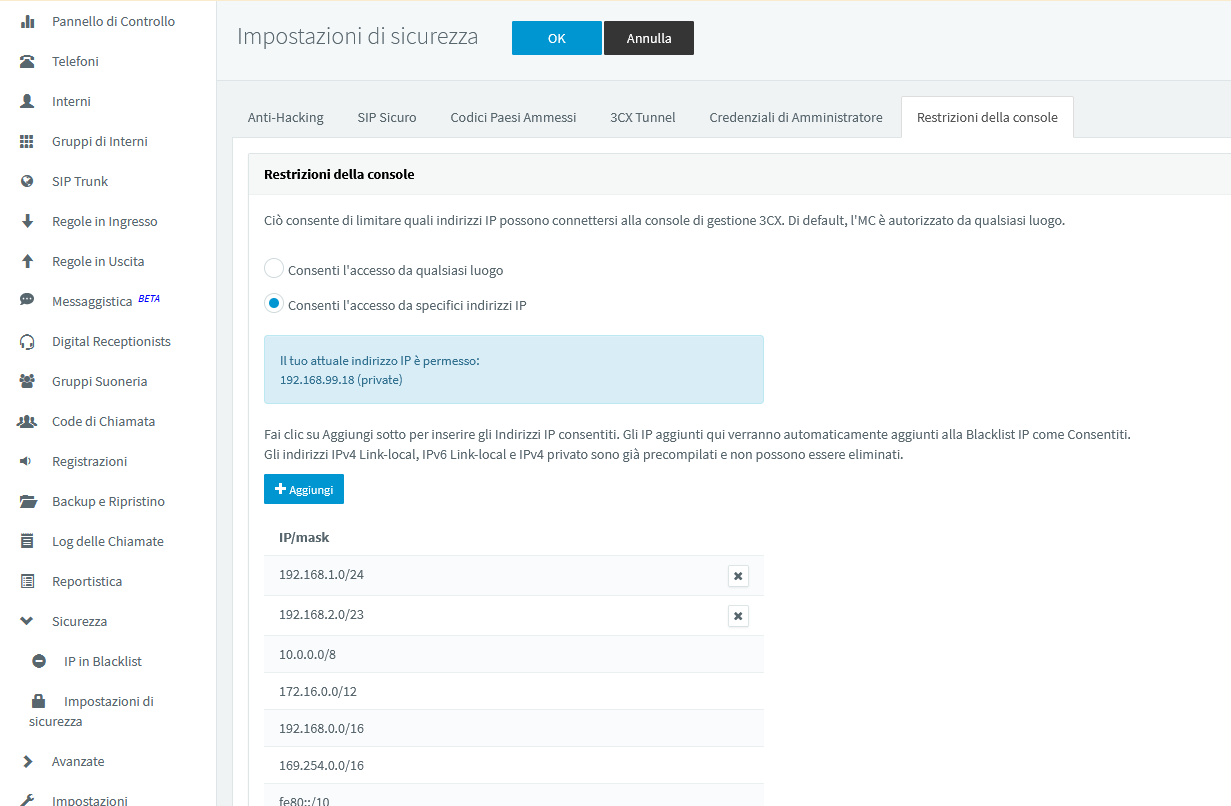Viewport: 1231px width, 806px height.
Task: Click the Annulla button
Action: pyautogui.click(x=648, y=38)
